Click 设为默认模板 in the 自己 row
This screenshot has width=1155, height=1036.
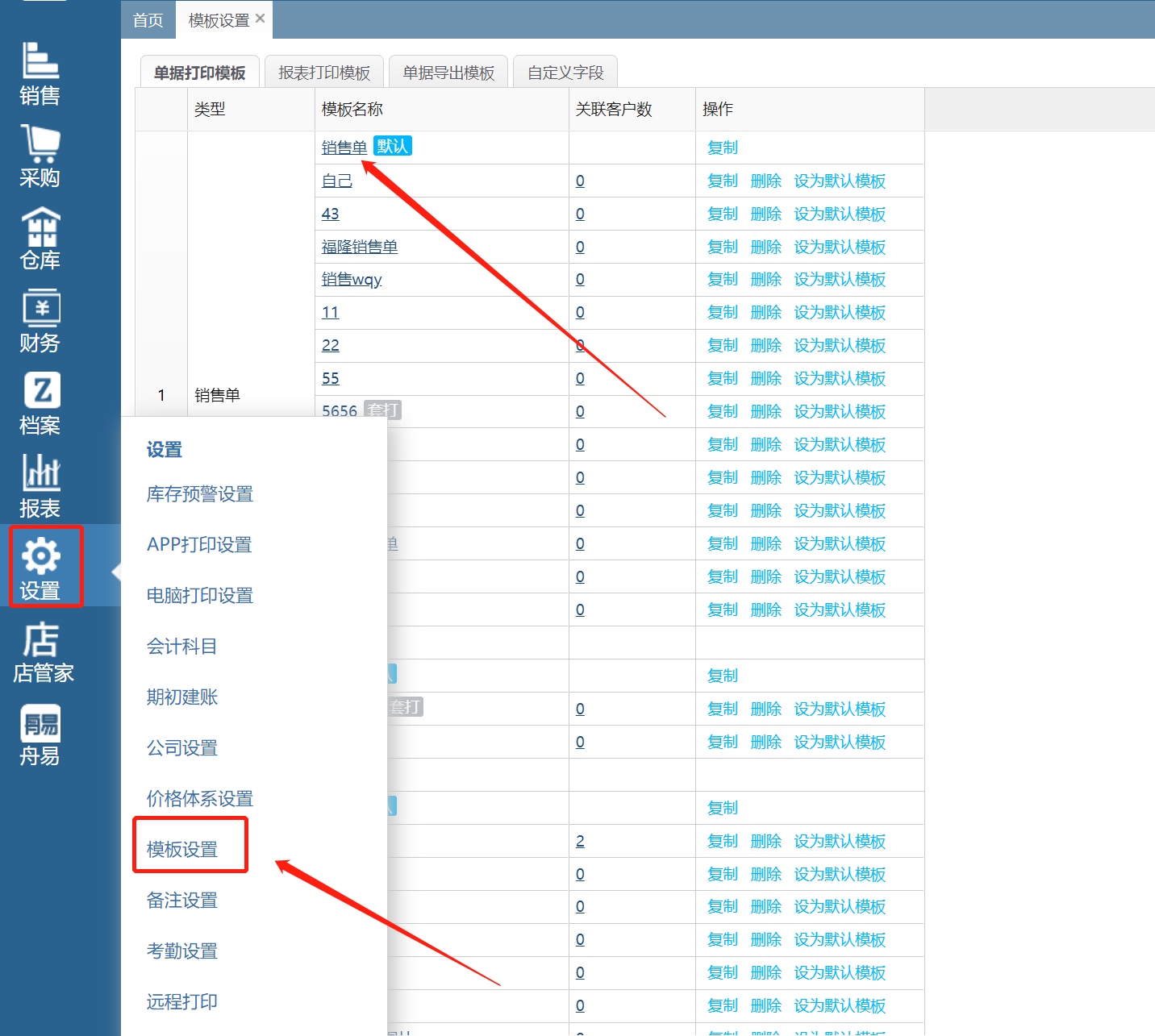(840, 181)
